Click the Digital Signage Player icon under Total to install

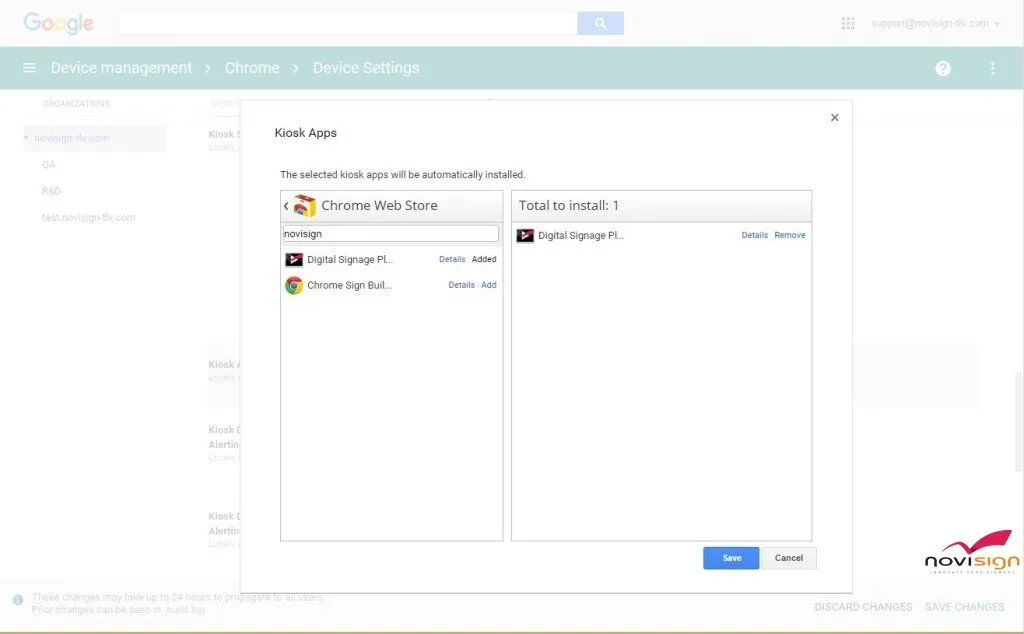click(x=524, y=235)
